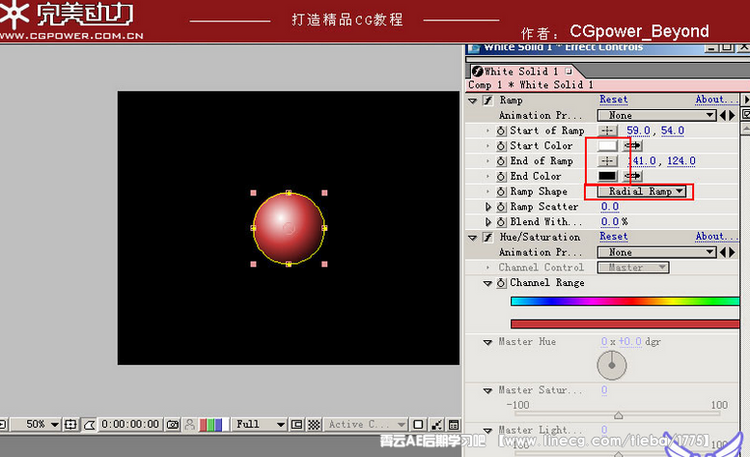
Task: Toggle stopwatch for Start of Ramp
Action: point(501,131)
